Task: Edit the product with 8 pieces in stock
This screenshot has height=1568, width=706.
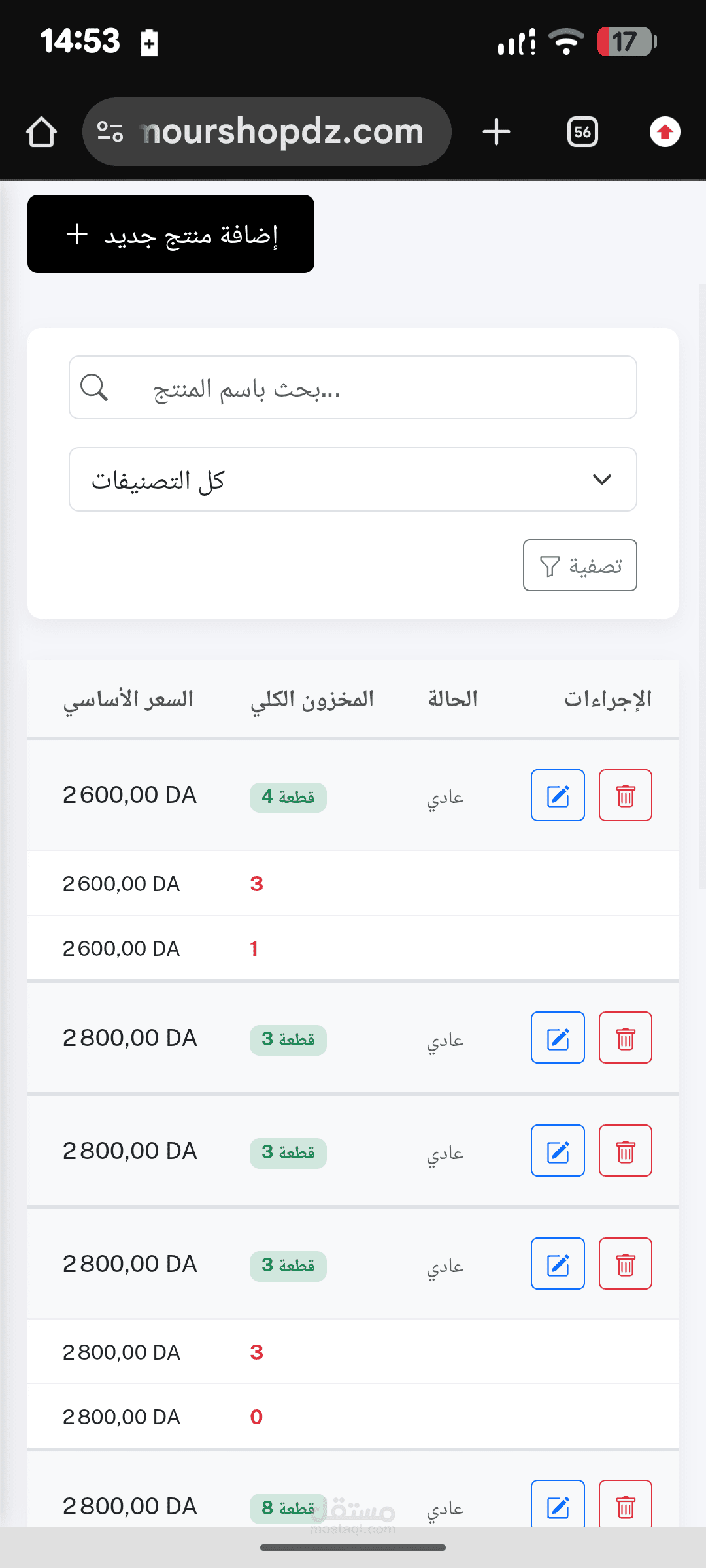Action: tap(558, 1504)
